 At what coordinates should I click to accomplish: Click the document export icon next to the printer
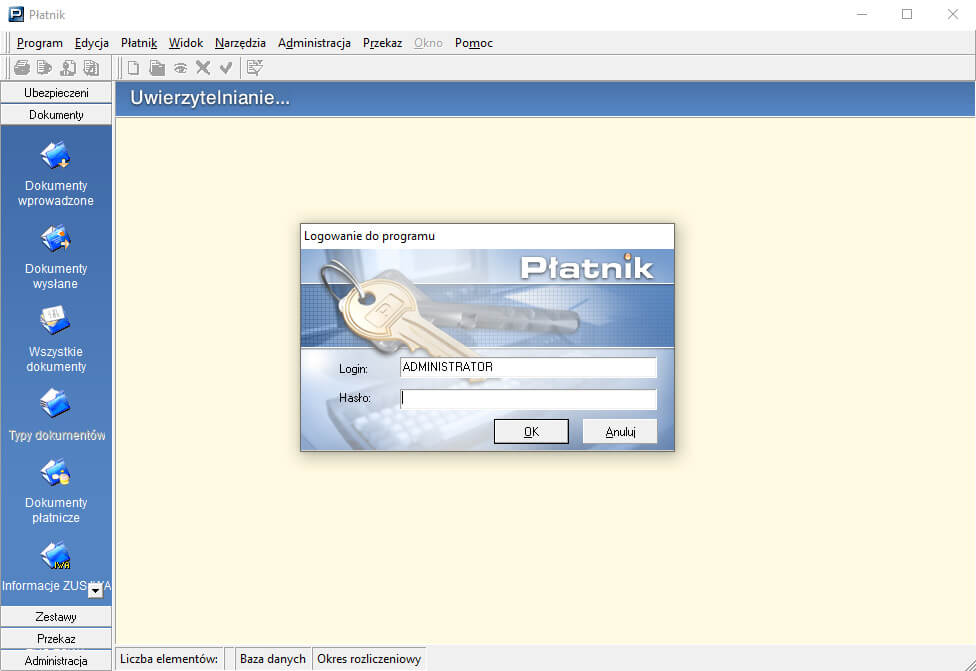pos(44,67)
